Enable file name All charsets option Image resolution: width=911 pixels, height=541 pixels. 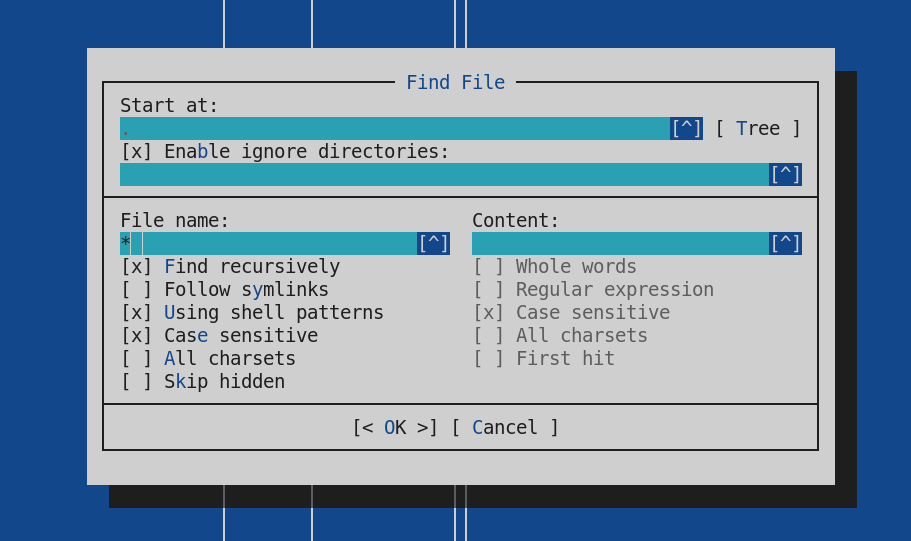pos(208,359)
